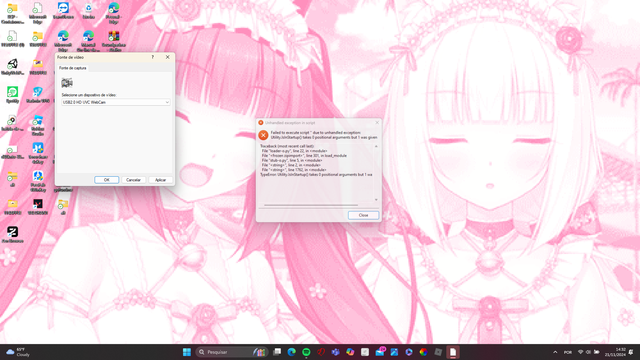
Task: Click the red error icon in exception dialog
Action: (x=263, y=135)
